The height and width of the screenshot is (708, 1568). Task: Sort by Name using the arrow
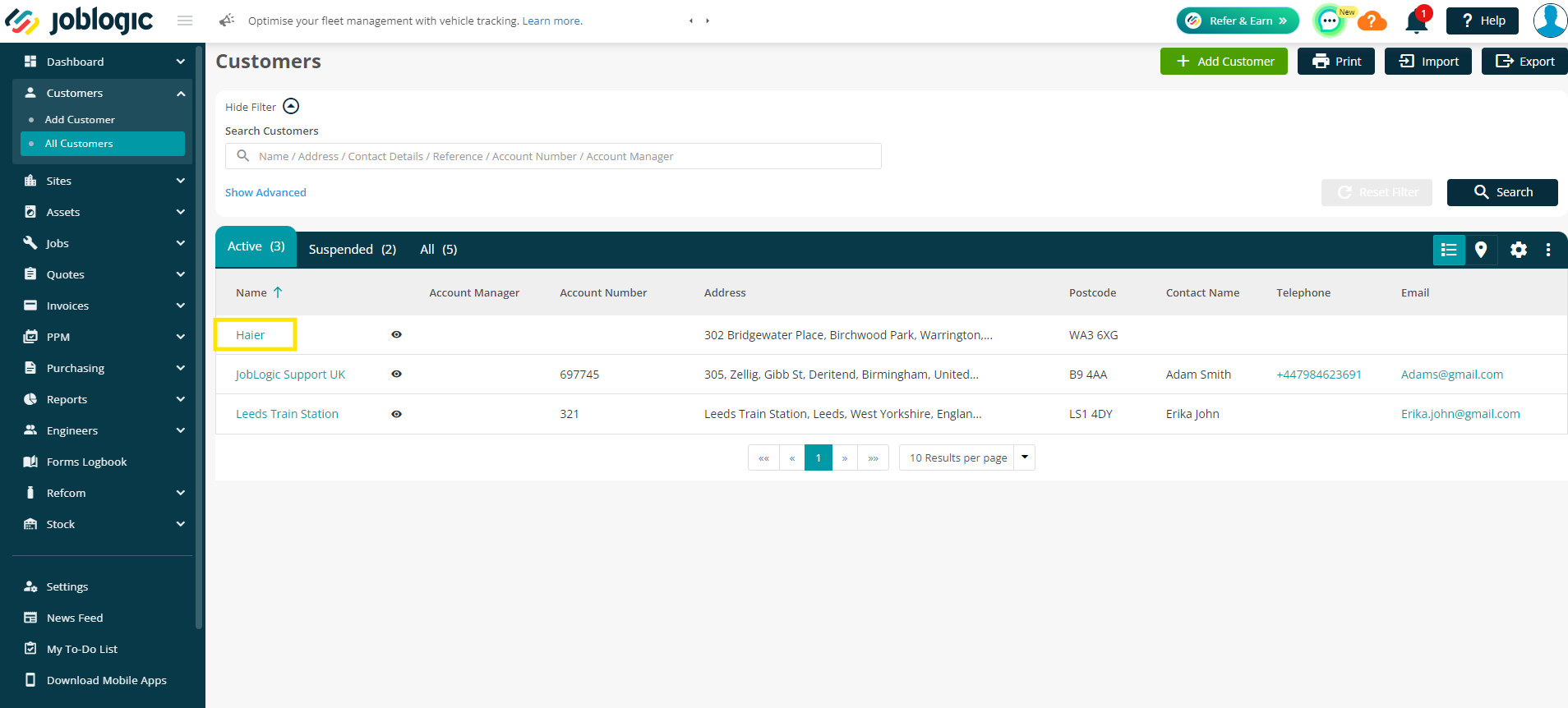pyautogui.click(x=278, y=292)
